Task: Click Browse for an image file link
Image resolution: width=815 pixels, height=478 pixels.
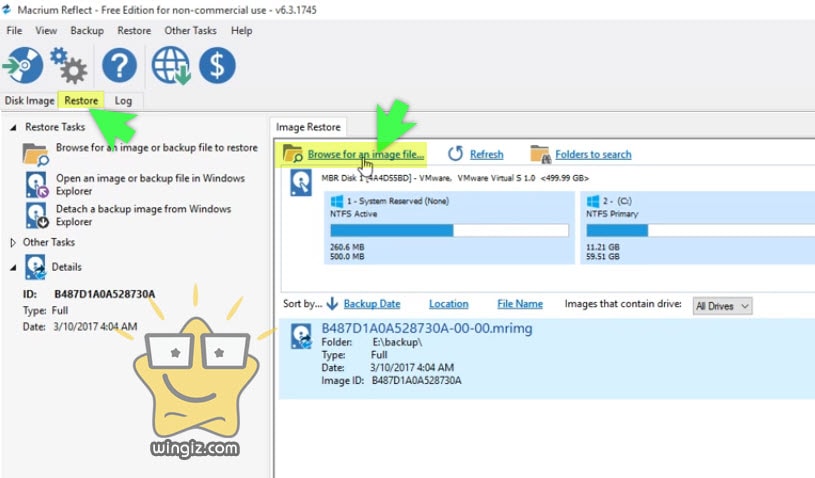Action: 365,154
